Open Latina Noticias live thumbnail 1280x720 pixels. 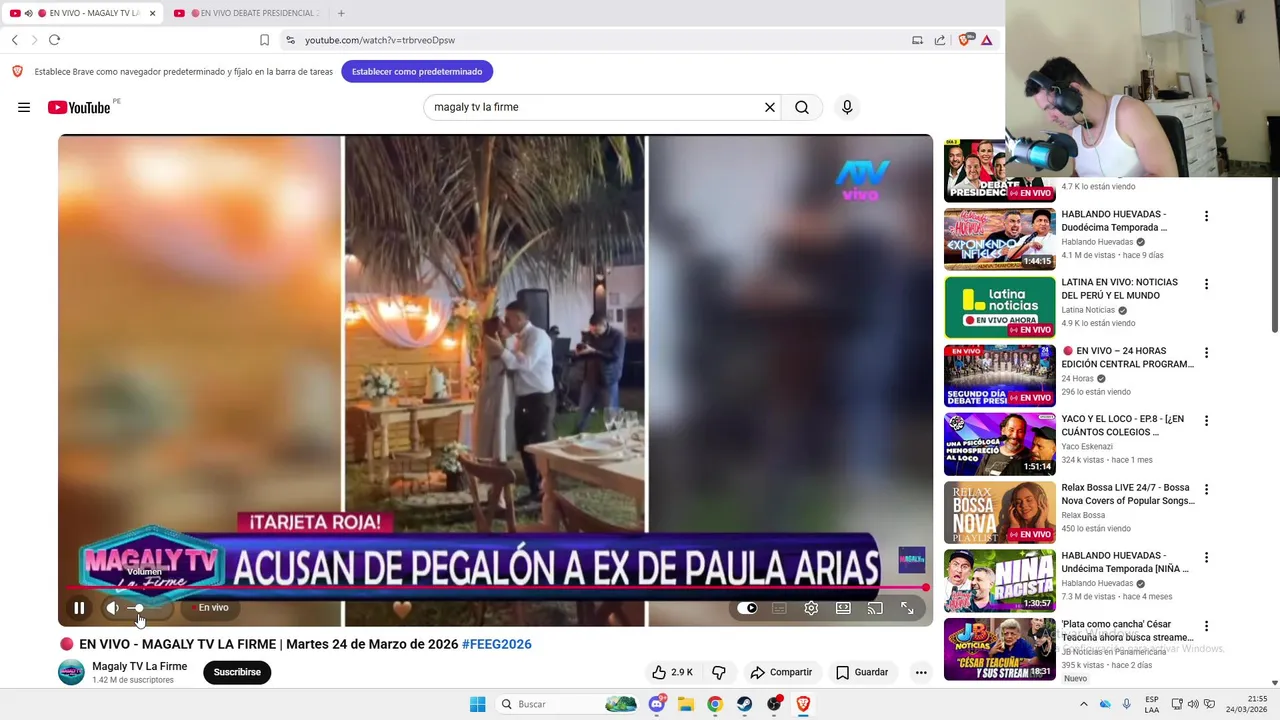[x=1000, y=307]
